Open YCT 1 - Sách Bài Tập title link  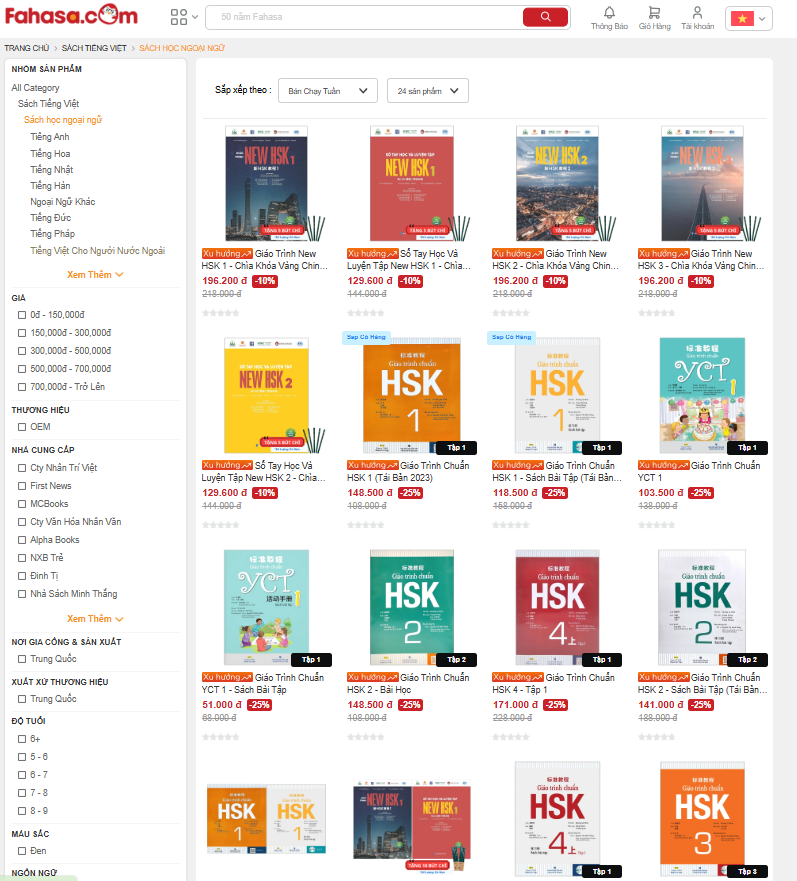(x=262, y=683)
